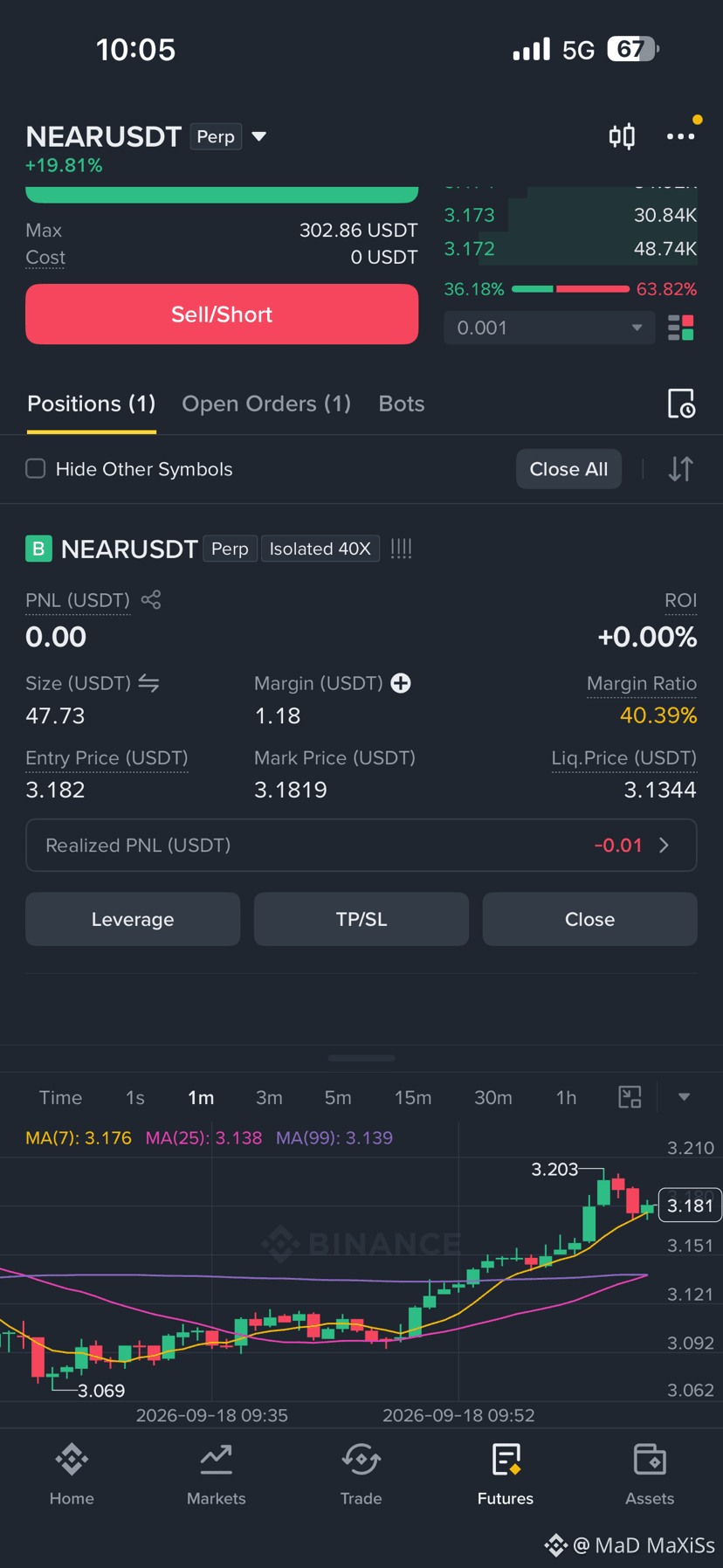This screenshot has width=723, height=1568.
Task: Open the Realized PNL details row
Action: pos(361,846)
